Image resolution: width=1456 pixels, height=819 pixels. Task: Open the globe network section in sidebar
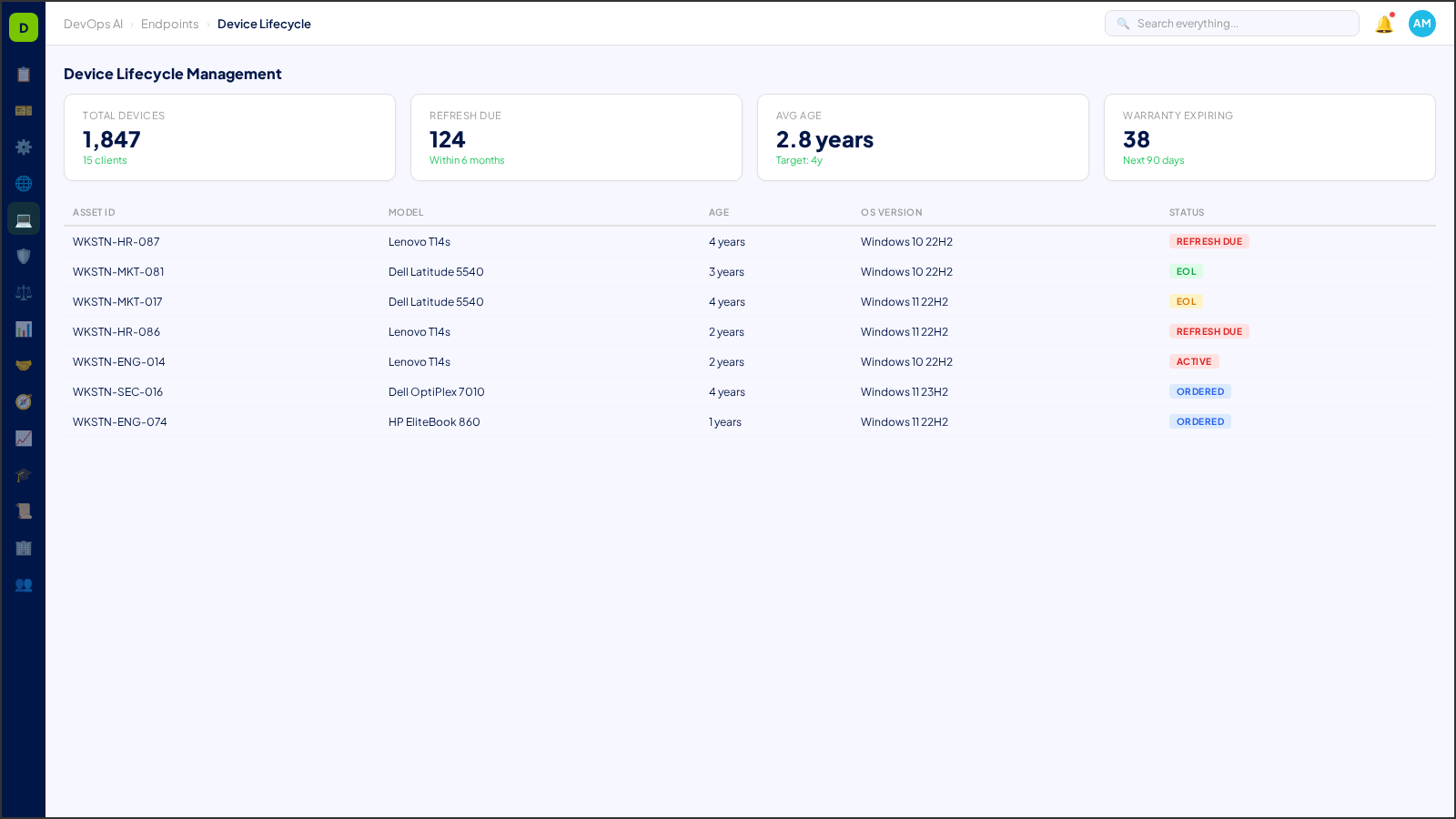click(x=24, y=184)
